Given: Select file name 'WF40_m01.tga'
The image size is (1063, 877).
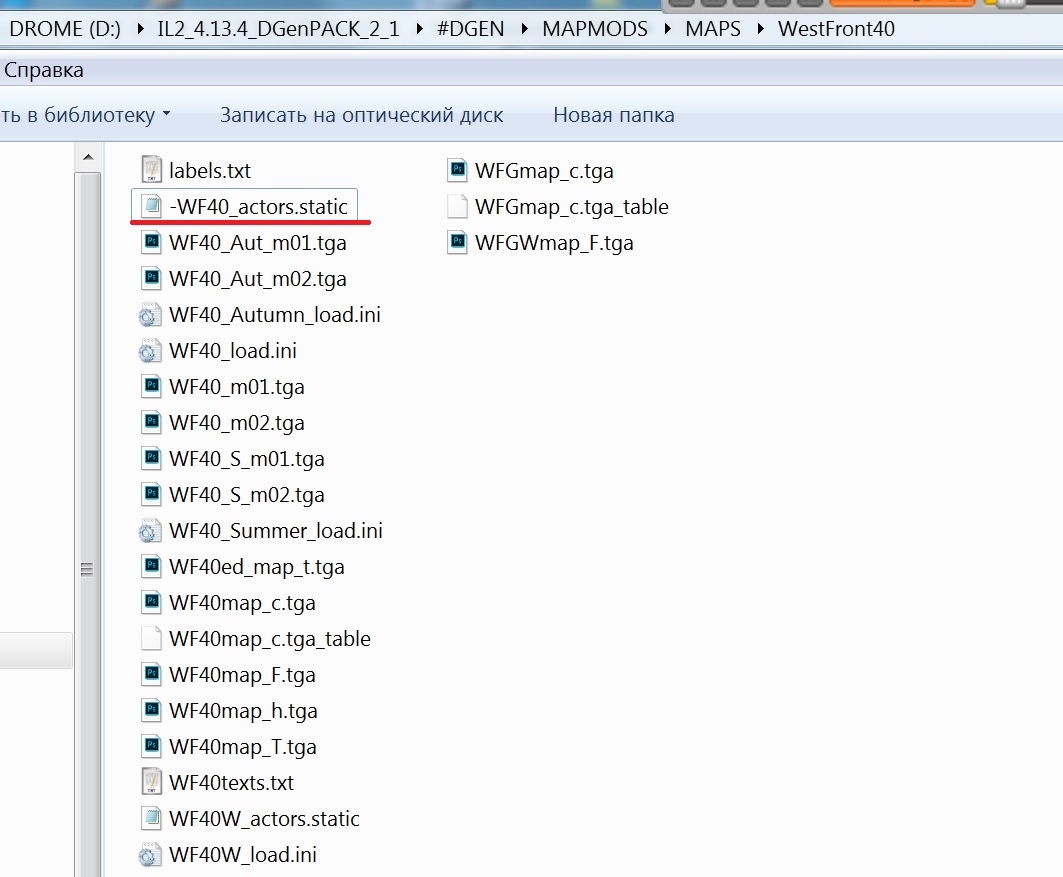Looking at the screenshot, I should [x=237, y=387].
